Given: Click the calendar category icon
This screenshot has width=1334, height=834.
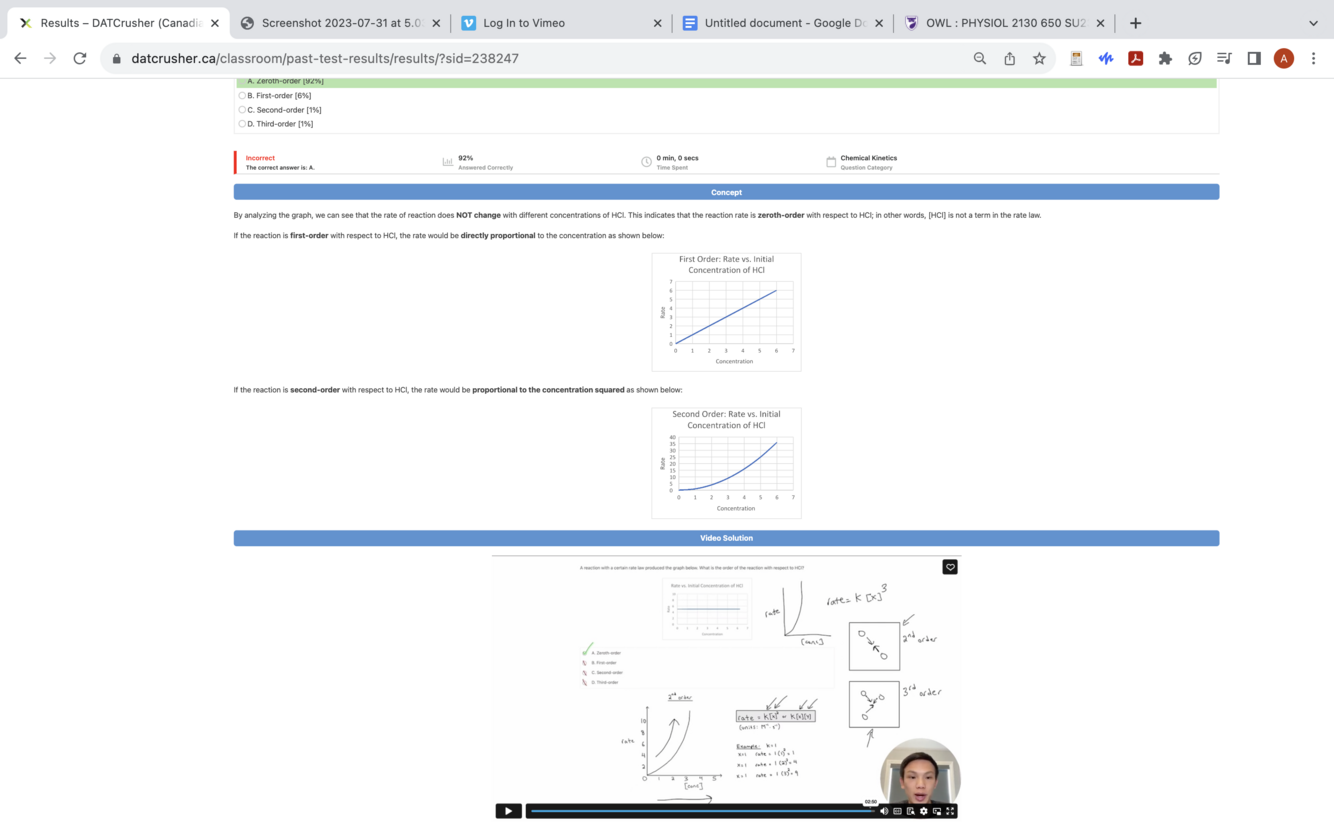Looking at the screenshot, I should [831, 162].
